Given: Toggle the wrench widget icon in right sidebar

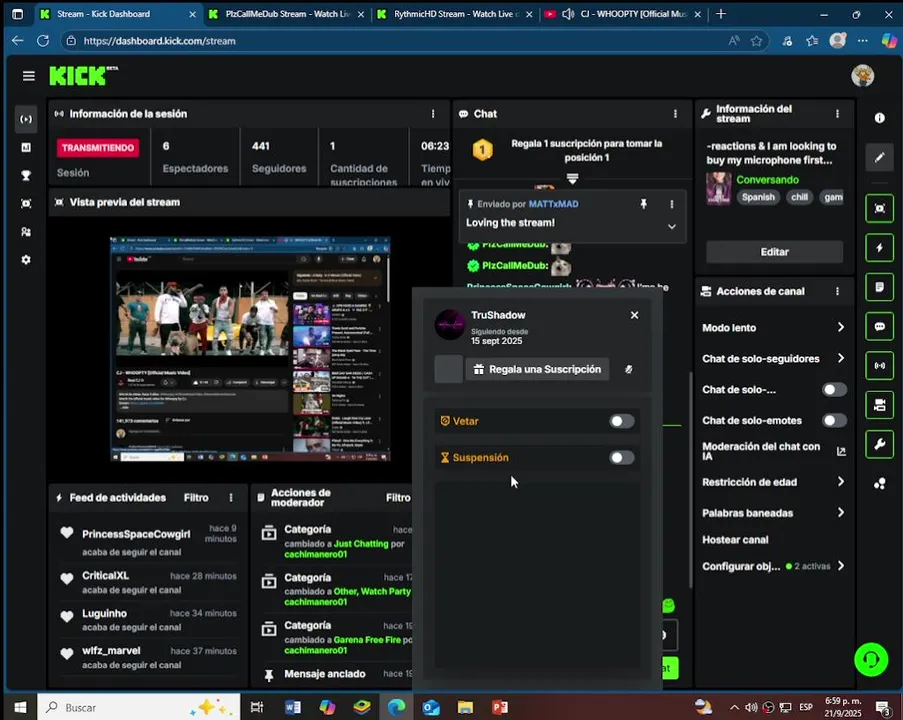Looking at the screenshot, I should (879, 444).
